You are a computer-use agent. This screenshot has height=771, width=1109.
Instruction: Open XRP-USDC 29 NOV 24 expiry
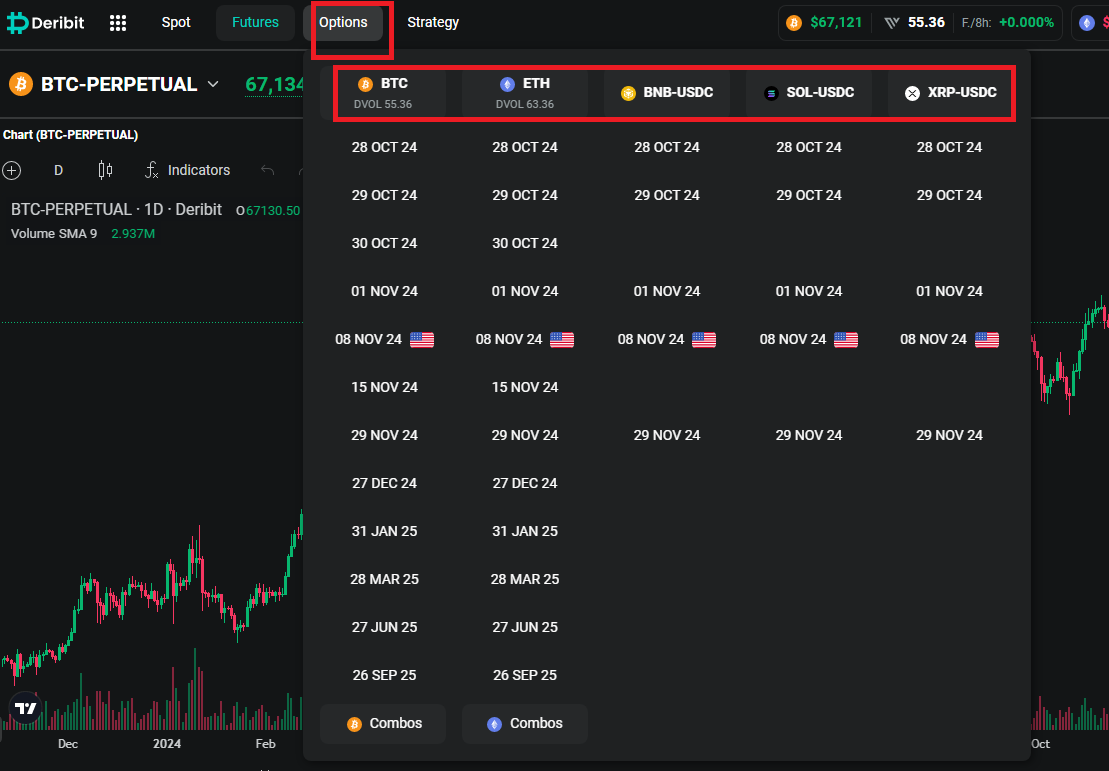coord(949,436)
